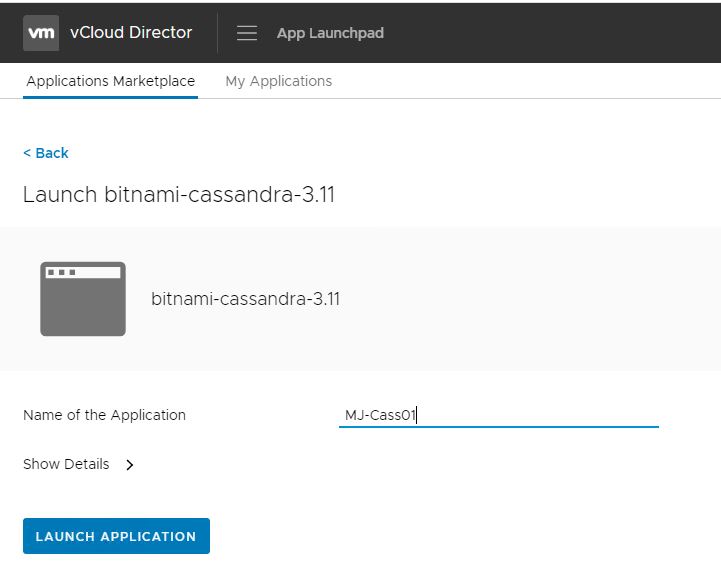Click the Launch bitnami-cassandra-3.11 page heading
Viewport: 721px width, 581px height.
point(178,194)
